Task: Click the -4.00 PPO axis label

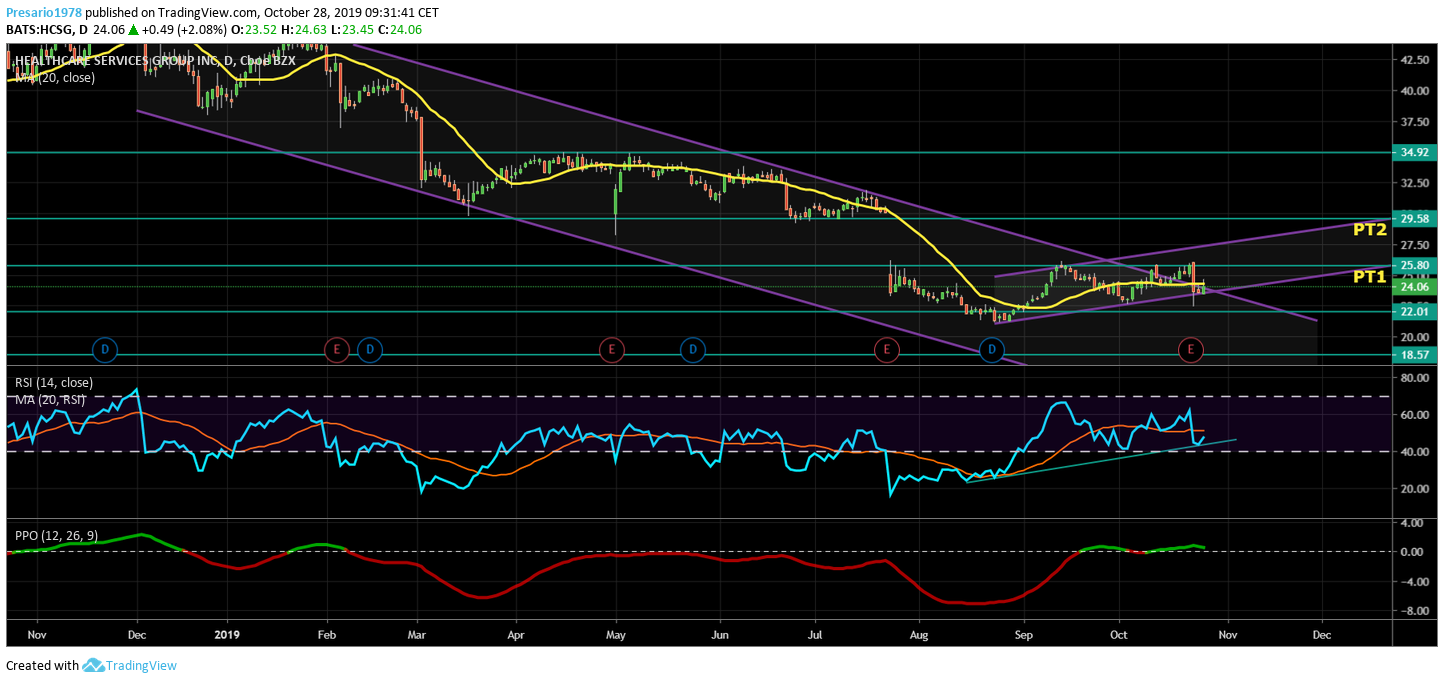Action: 1414,581
